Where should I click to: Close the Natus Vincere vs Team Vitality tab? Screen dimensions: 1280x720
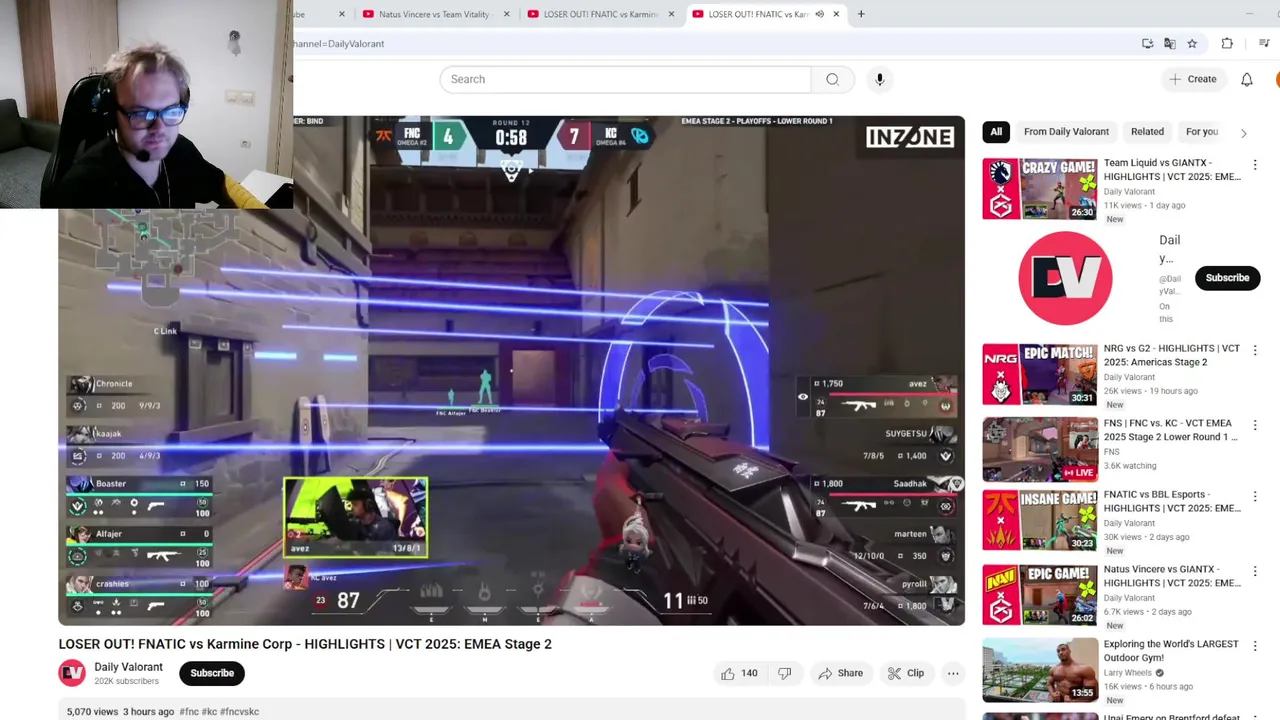(x=507, y=14)
